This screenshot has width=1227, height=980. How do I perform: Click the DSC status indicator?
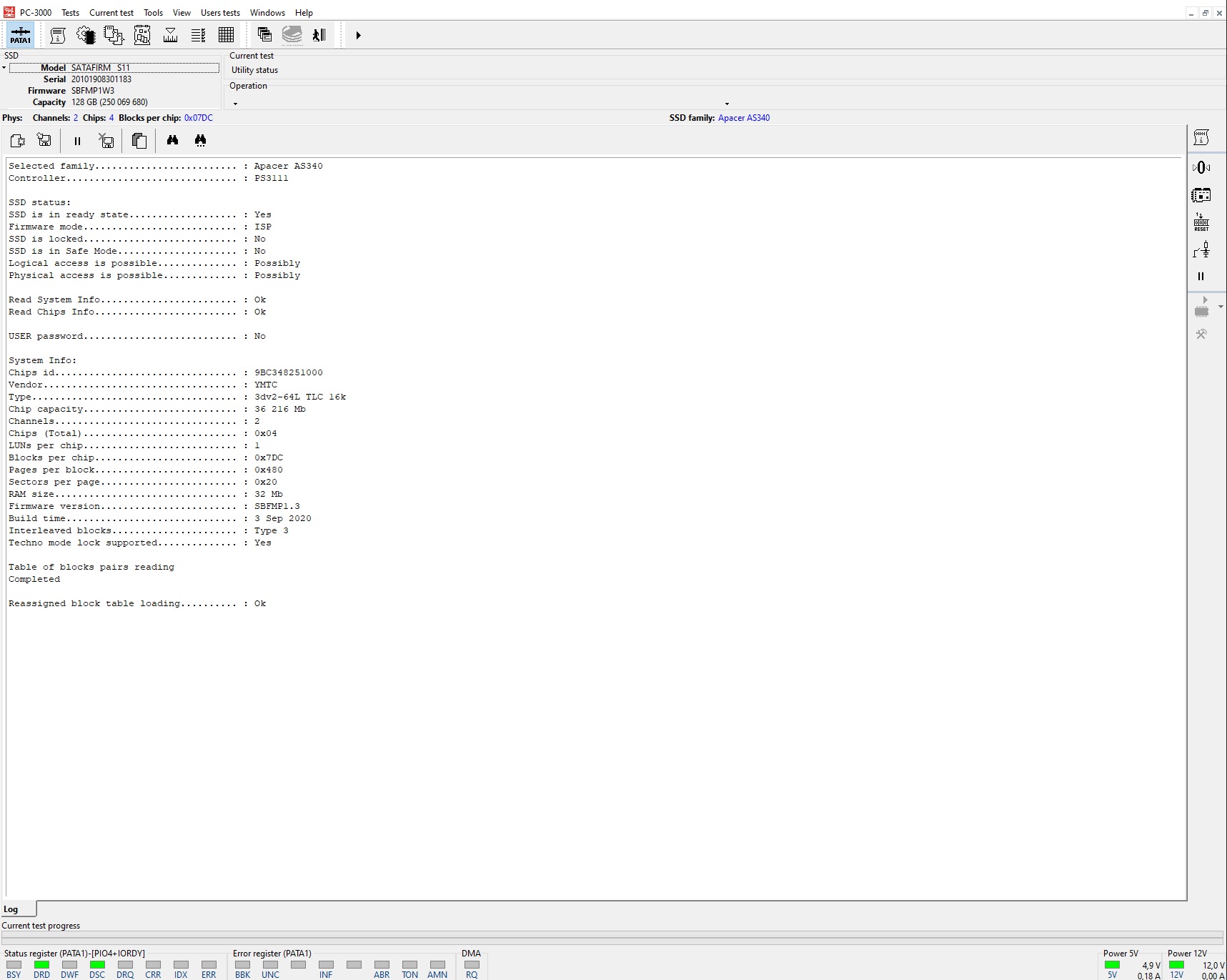click(97, 965)
